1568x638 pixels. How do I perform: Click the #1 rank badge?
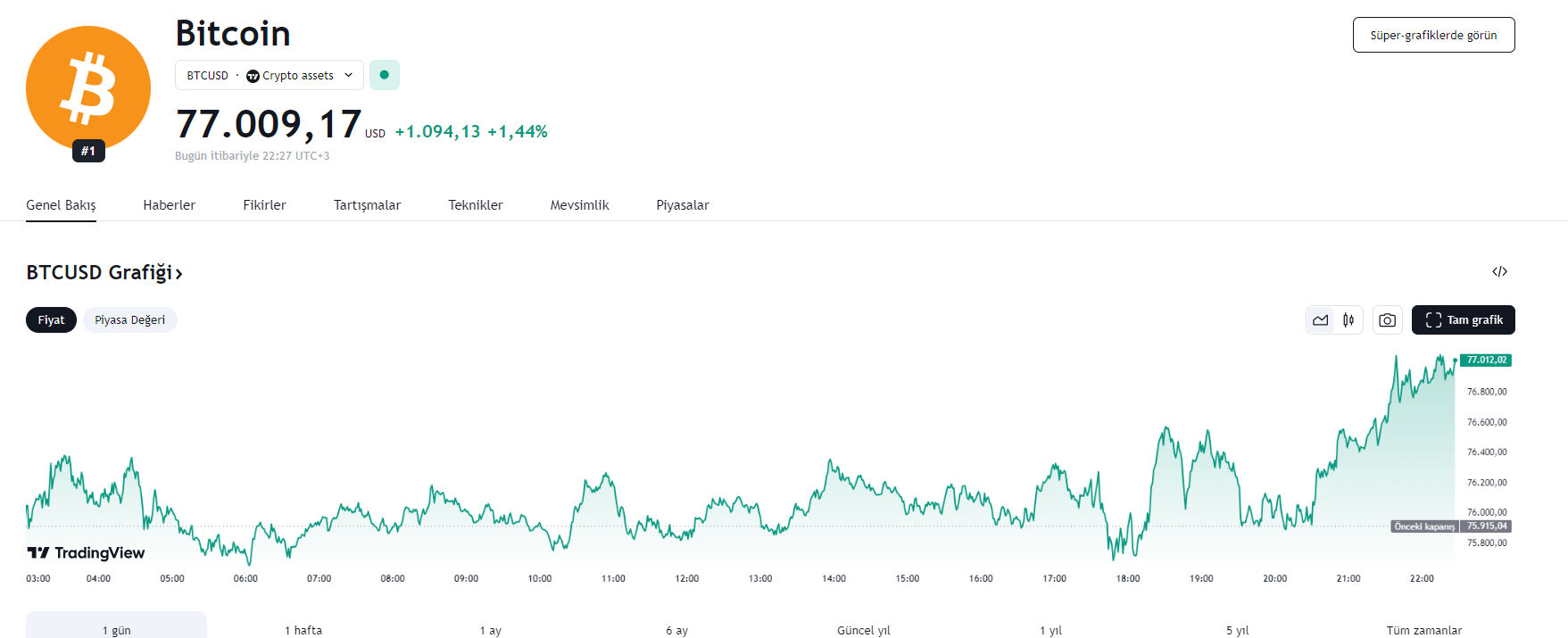88,151
